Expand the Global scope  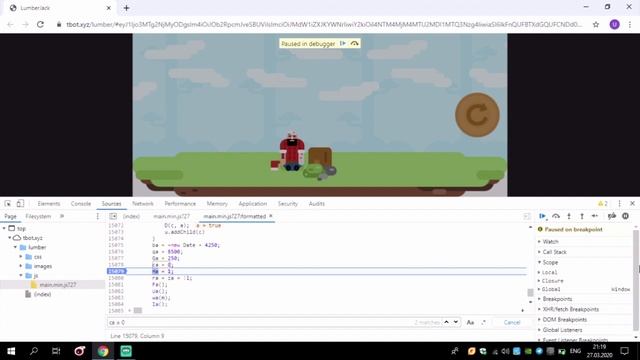click(551, 289)
